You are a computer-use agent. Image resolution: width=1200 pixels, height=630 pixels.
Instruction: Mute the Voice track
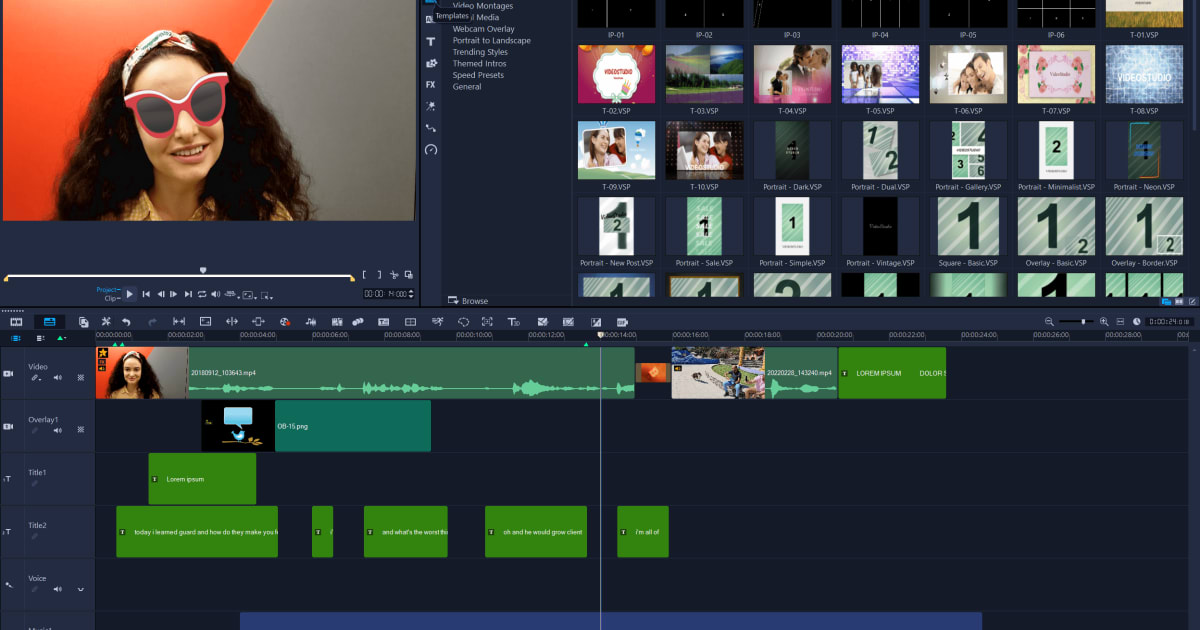(57, 588)
